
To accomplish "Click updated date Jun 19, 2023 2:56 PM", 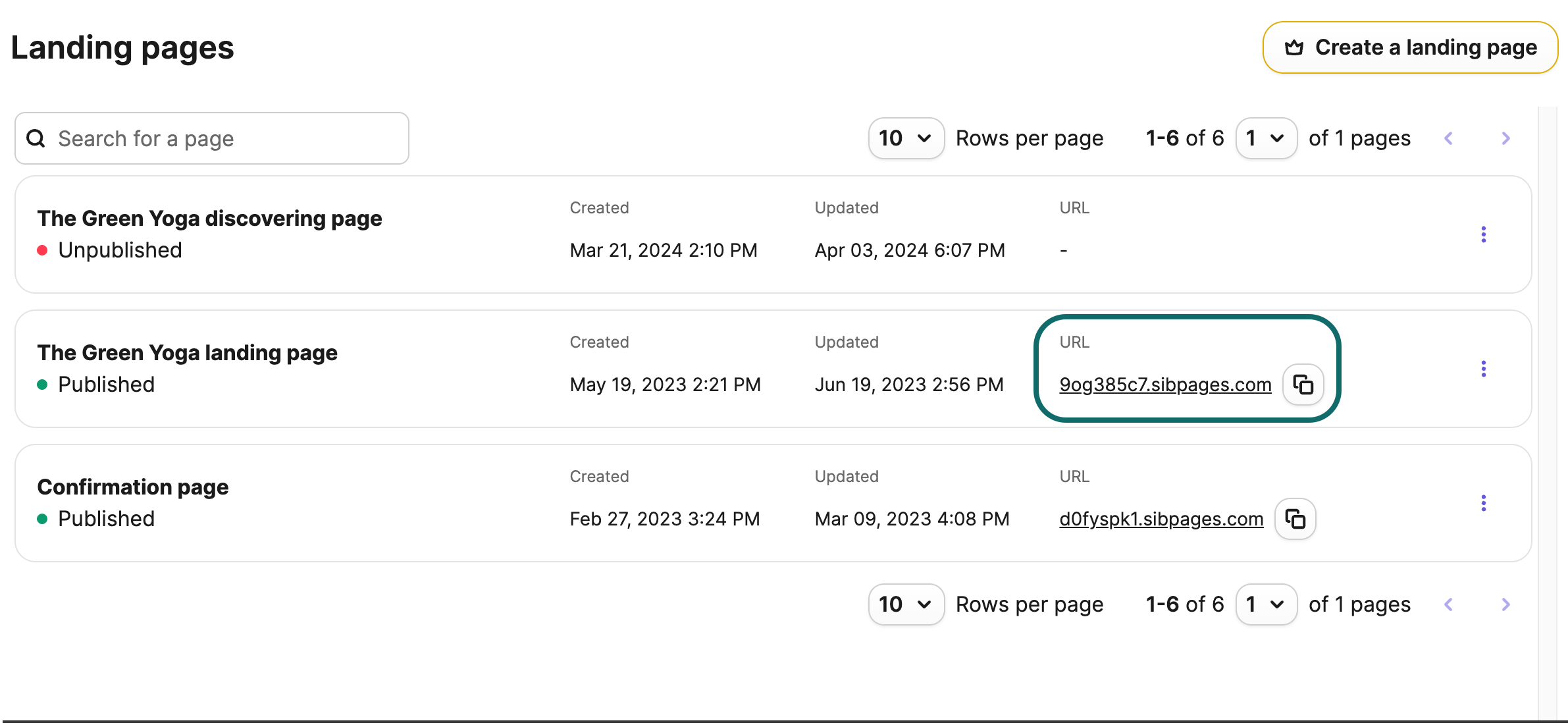I will point(908,385).
